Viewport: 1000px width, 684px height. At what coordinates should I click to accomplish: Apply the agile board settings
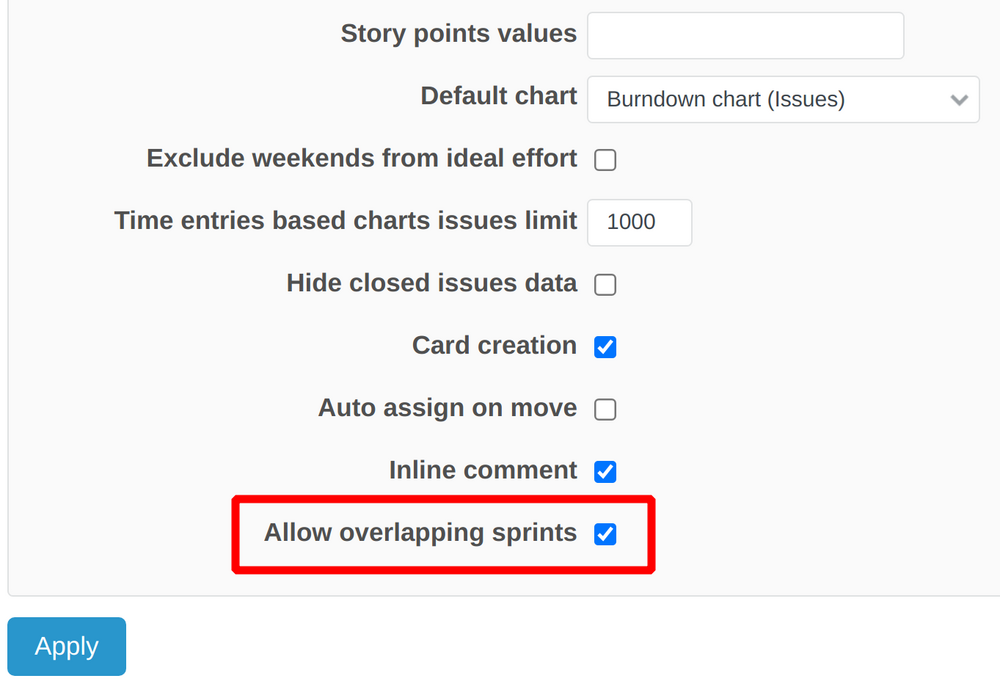[66, 646]
